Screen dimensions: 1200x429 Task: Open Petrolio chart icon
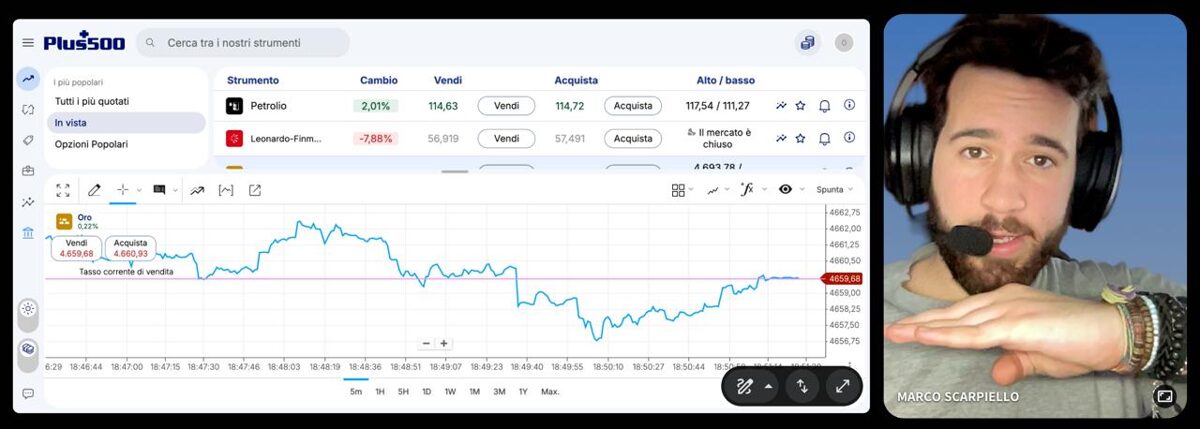(781, 105)
